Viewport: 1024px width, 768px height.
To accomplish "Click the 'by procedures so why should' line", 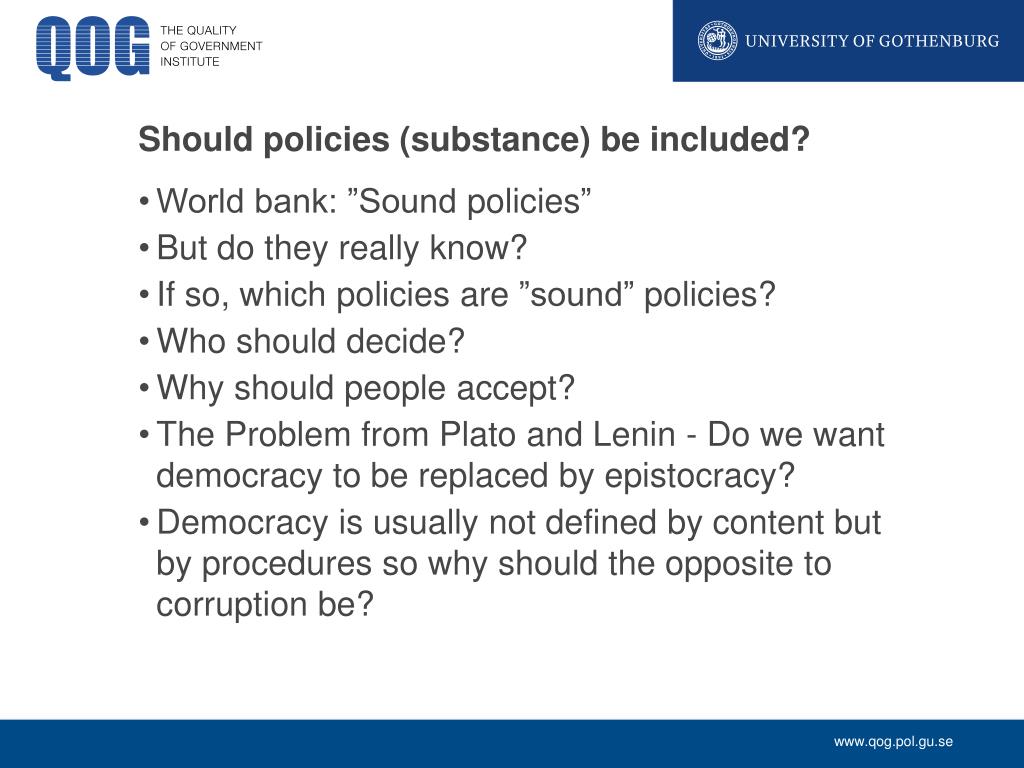I will point(494,564).
